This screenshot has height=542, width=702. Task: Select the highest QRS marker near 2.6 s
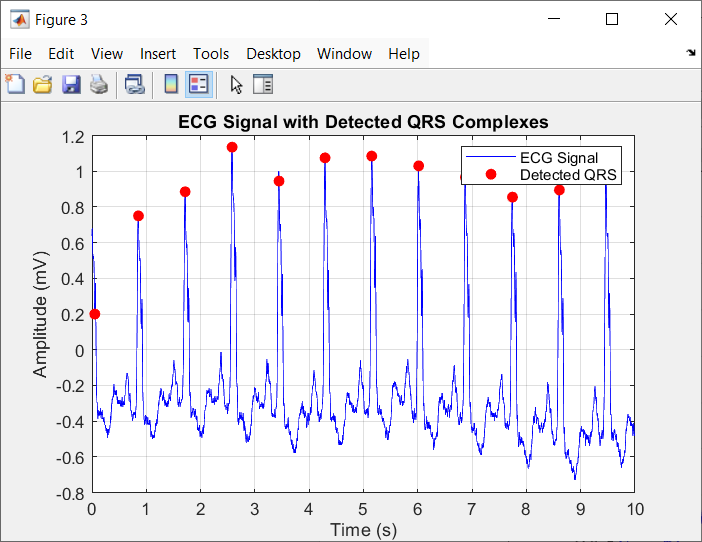232,147
